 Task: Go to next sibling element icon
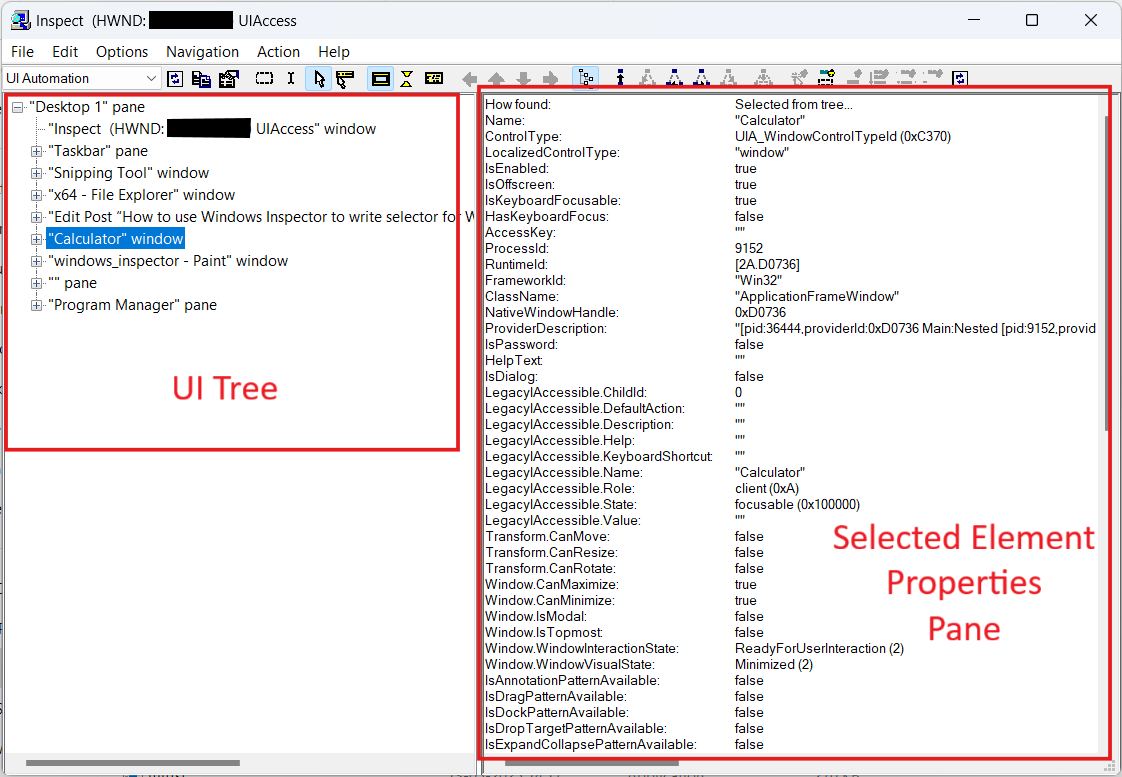click(x=550, y=78)
